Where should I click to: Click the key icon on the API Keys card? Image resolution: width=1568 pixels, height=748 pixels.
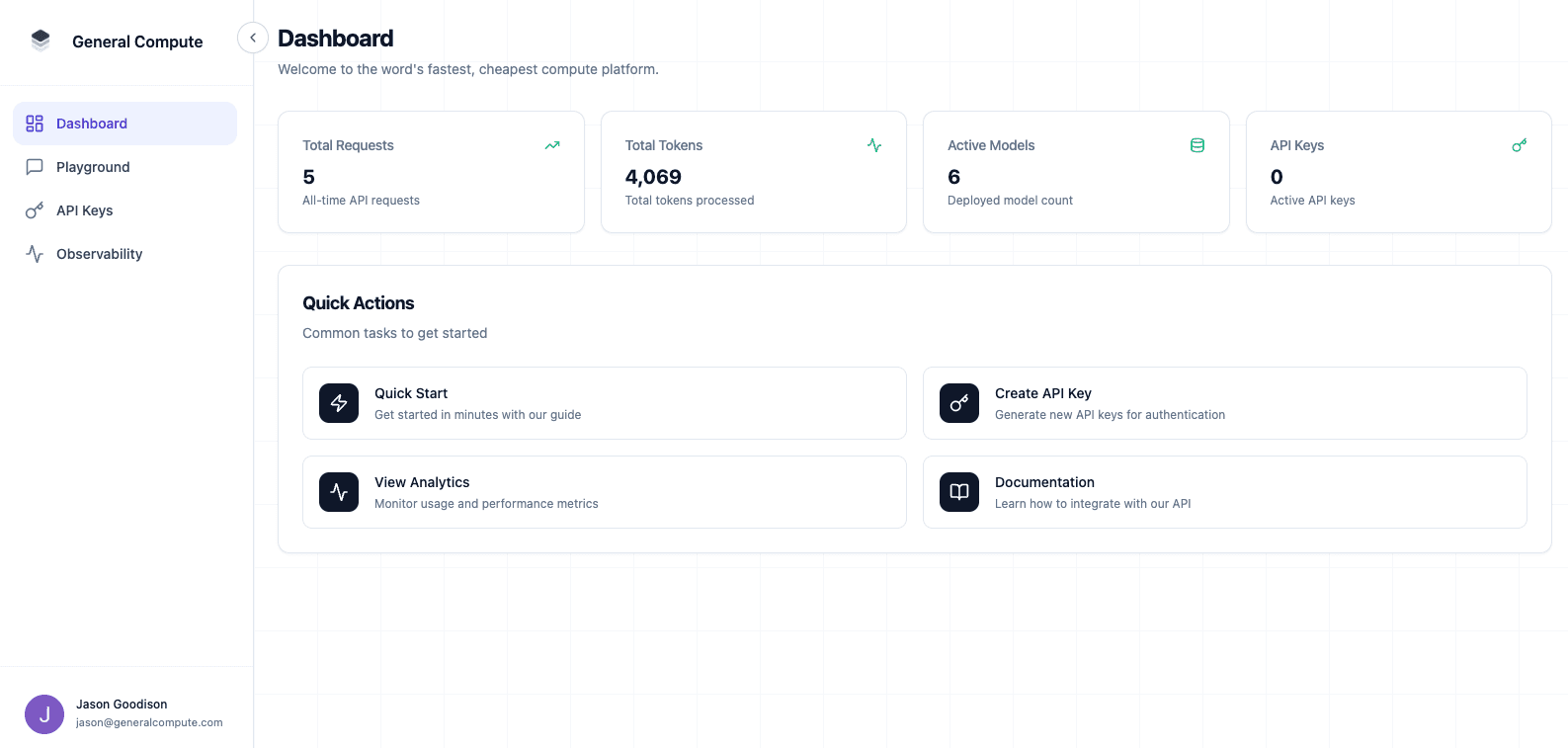click(x=1520, y=145)
